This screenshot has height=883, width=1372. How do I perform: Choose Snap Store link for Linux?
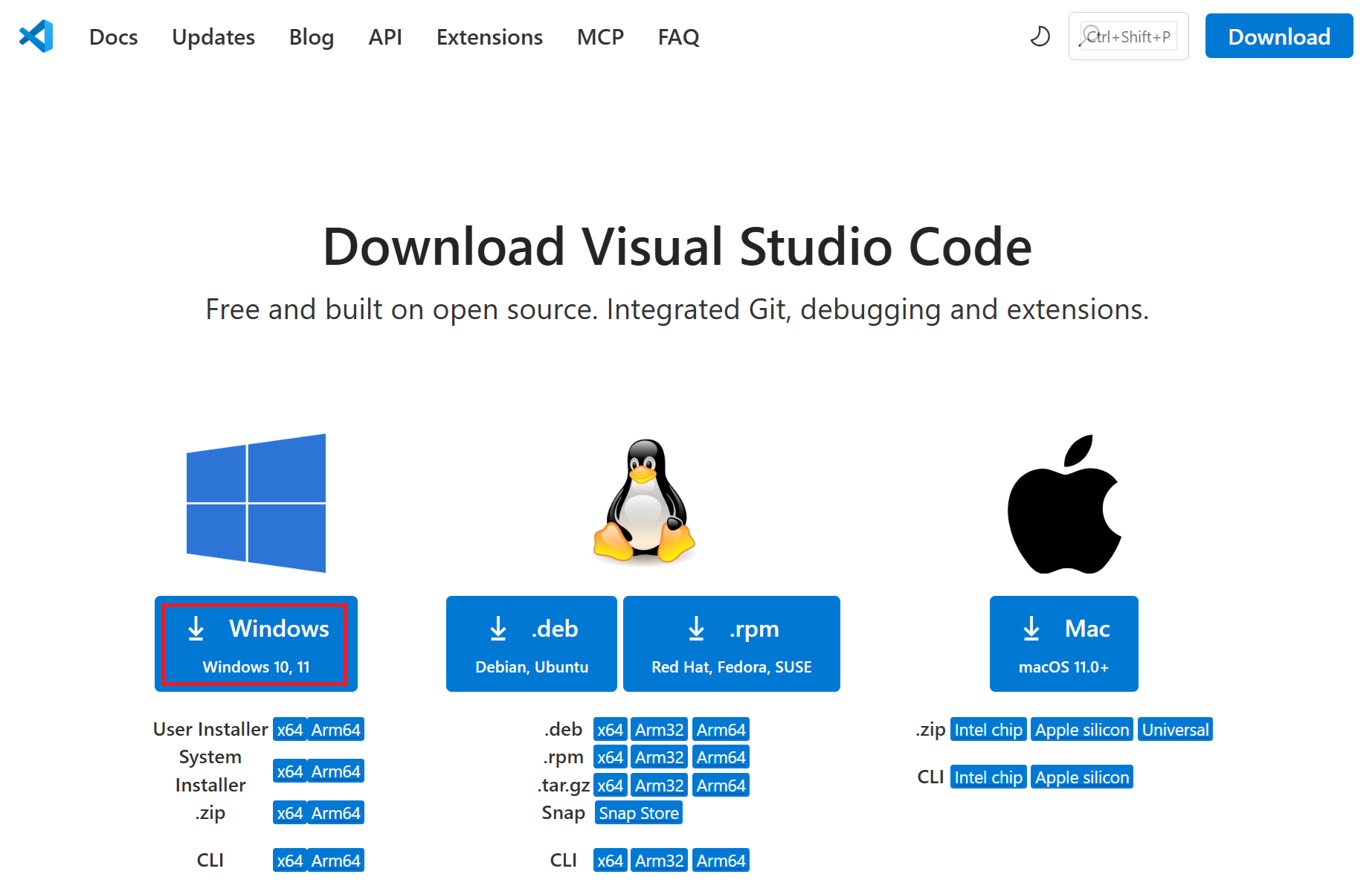click(639, 813)
